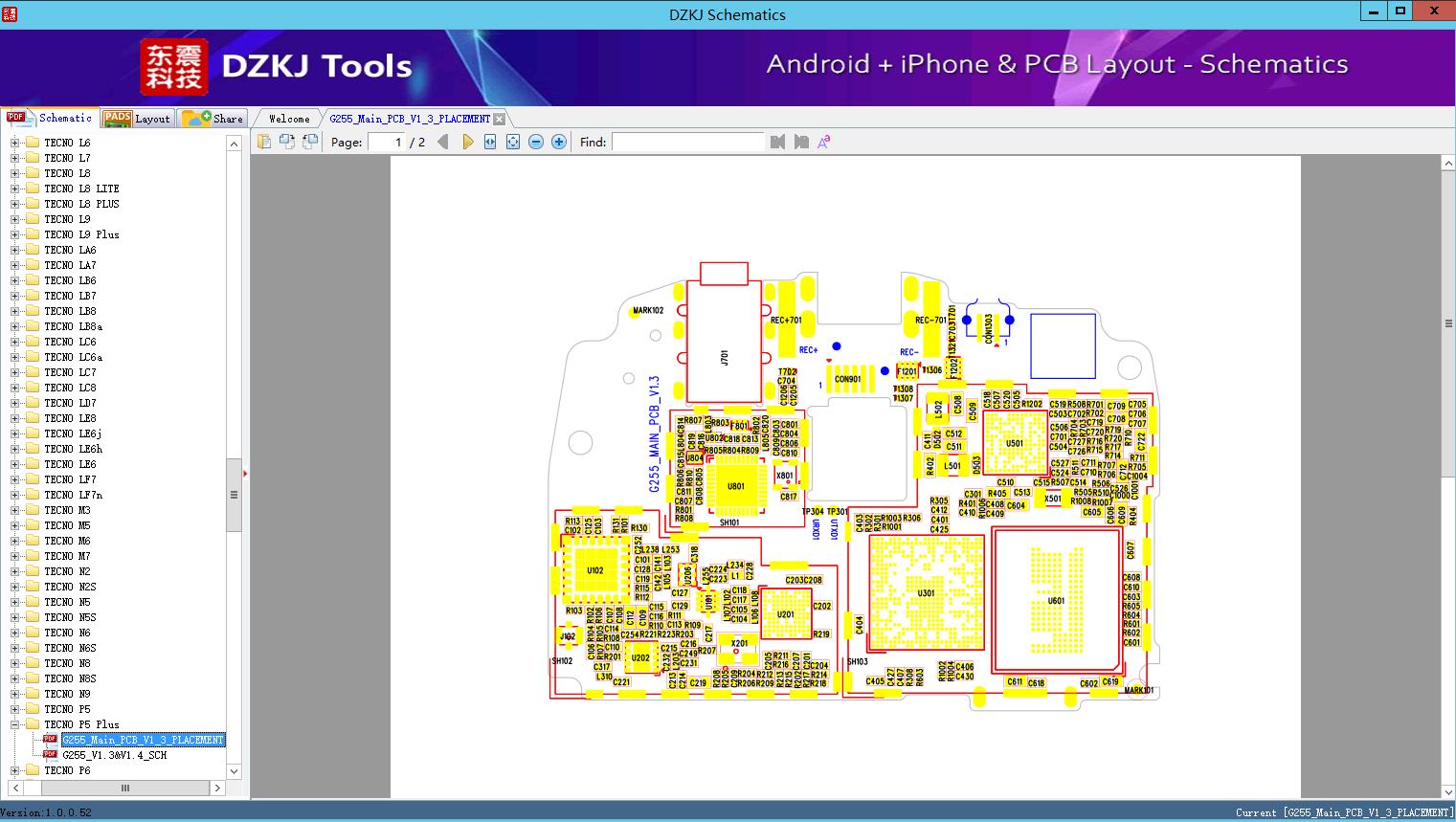Close the G255_Main_PCB_V1_3_PLACEMENT tab

tap(499, 119)
